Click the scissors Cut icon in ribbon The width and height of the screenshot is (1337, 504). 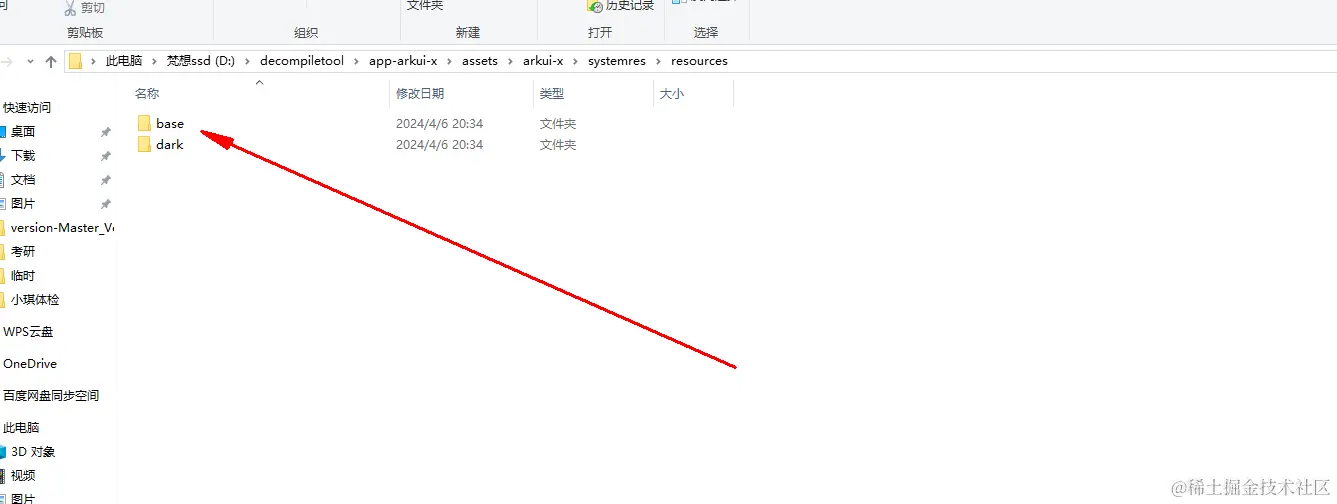tap(70, 8)
